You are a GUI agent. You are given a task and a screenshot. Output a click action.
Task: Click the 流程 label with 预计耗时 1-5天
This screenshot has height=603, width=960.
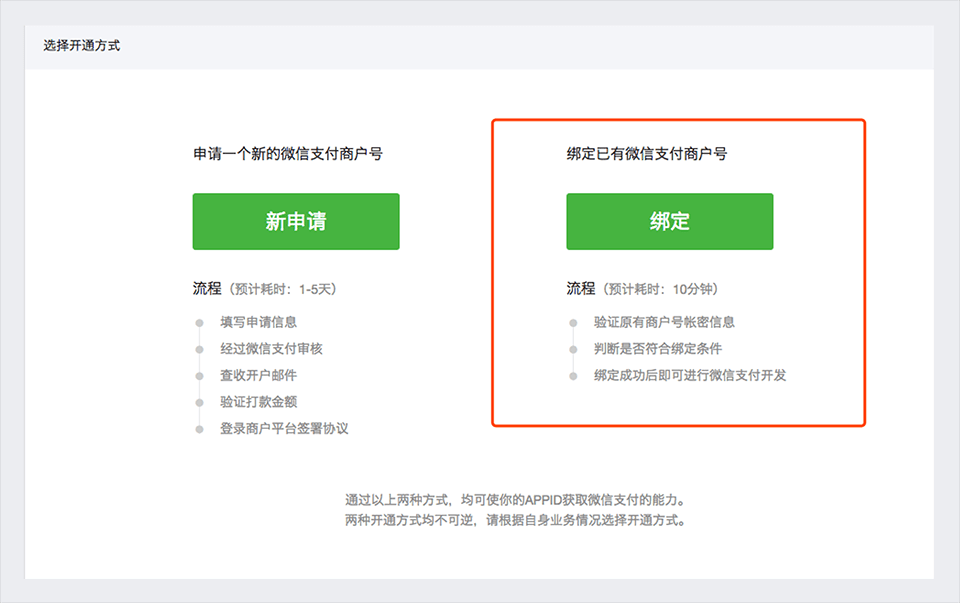pyautogui.click(x=264, y=288)
